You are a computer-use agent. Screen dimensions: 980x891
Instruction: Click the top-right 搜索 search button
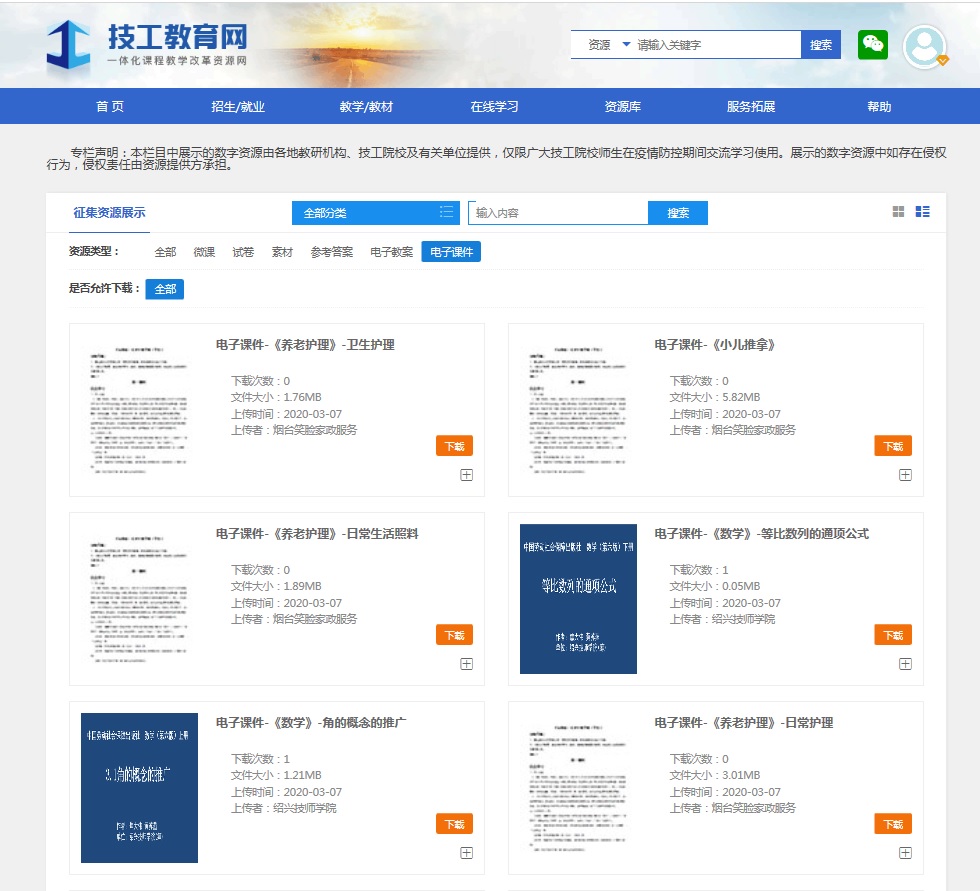pos(820,44)
